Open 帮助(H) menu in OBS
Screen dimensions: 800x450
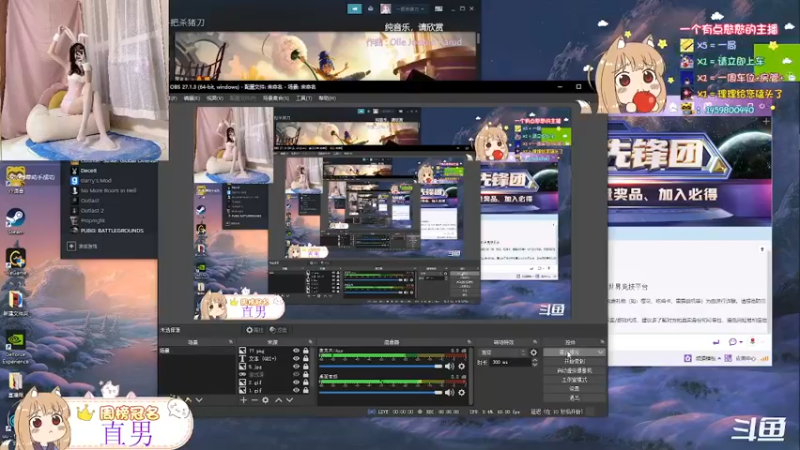point(327,98)
